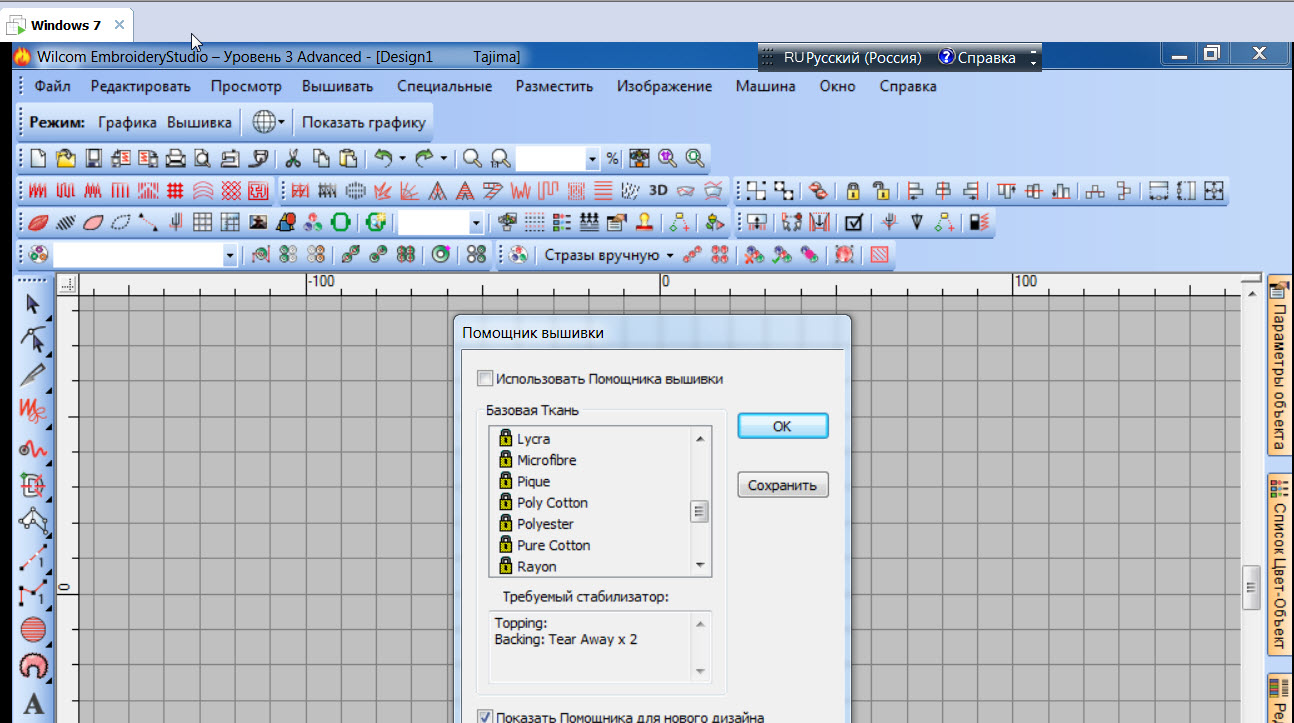Click the Сохранить button
This screenshot has height=723, width=1294.
pos(783,486)
